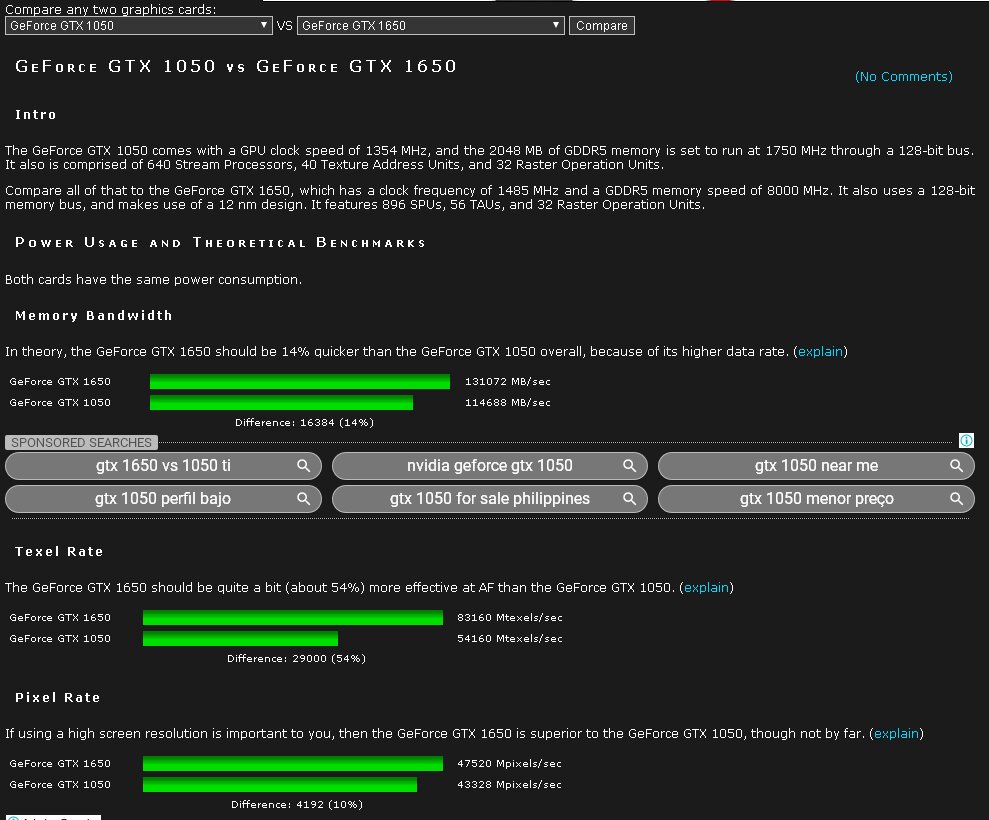The image size is (989, 820).
Task: Click the 54160 Mtexels/sec value
Action: point(510,638)
